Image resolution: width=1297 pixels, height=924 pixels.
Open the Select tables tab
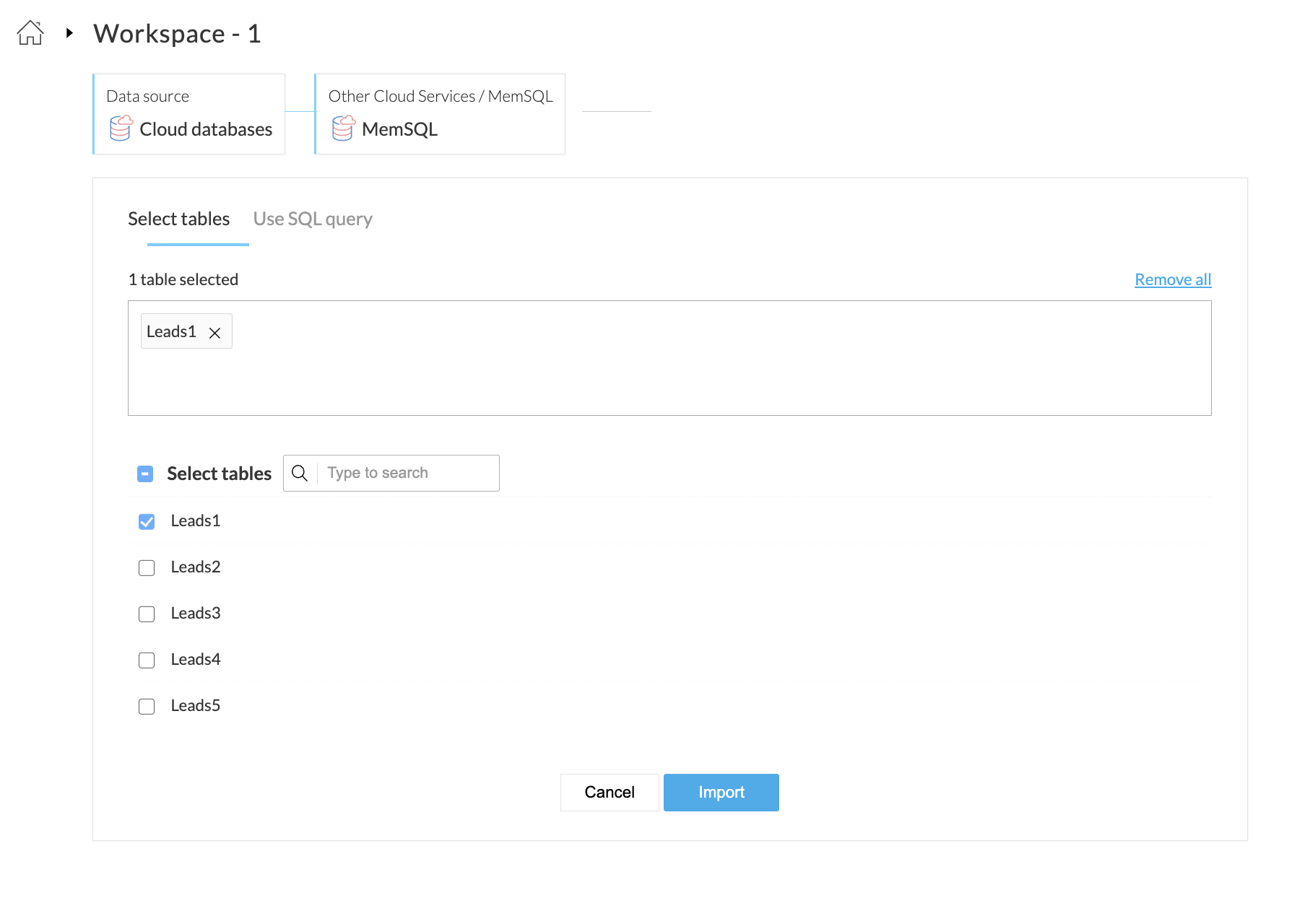[178, 219]
